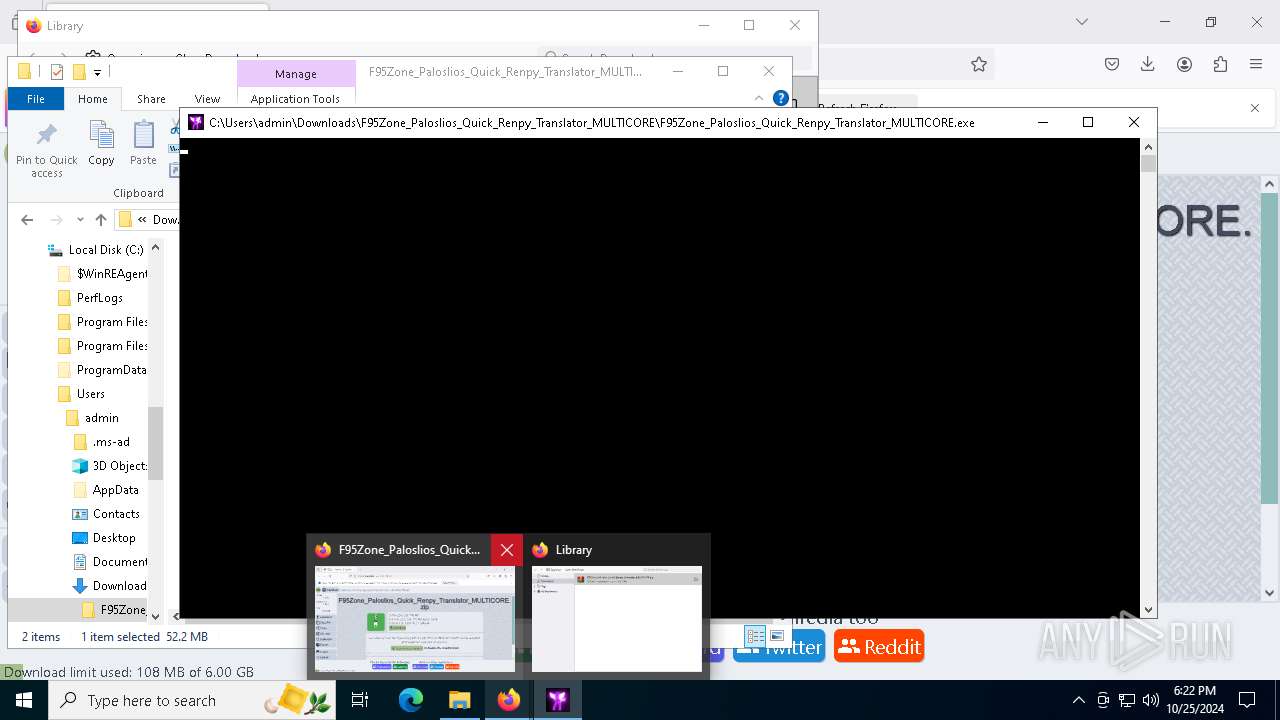The width and height of the screenshot is (1280, 720).
Task: Open Firefox account icon
Action: click(1184, 64)
